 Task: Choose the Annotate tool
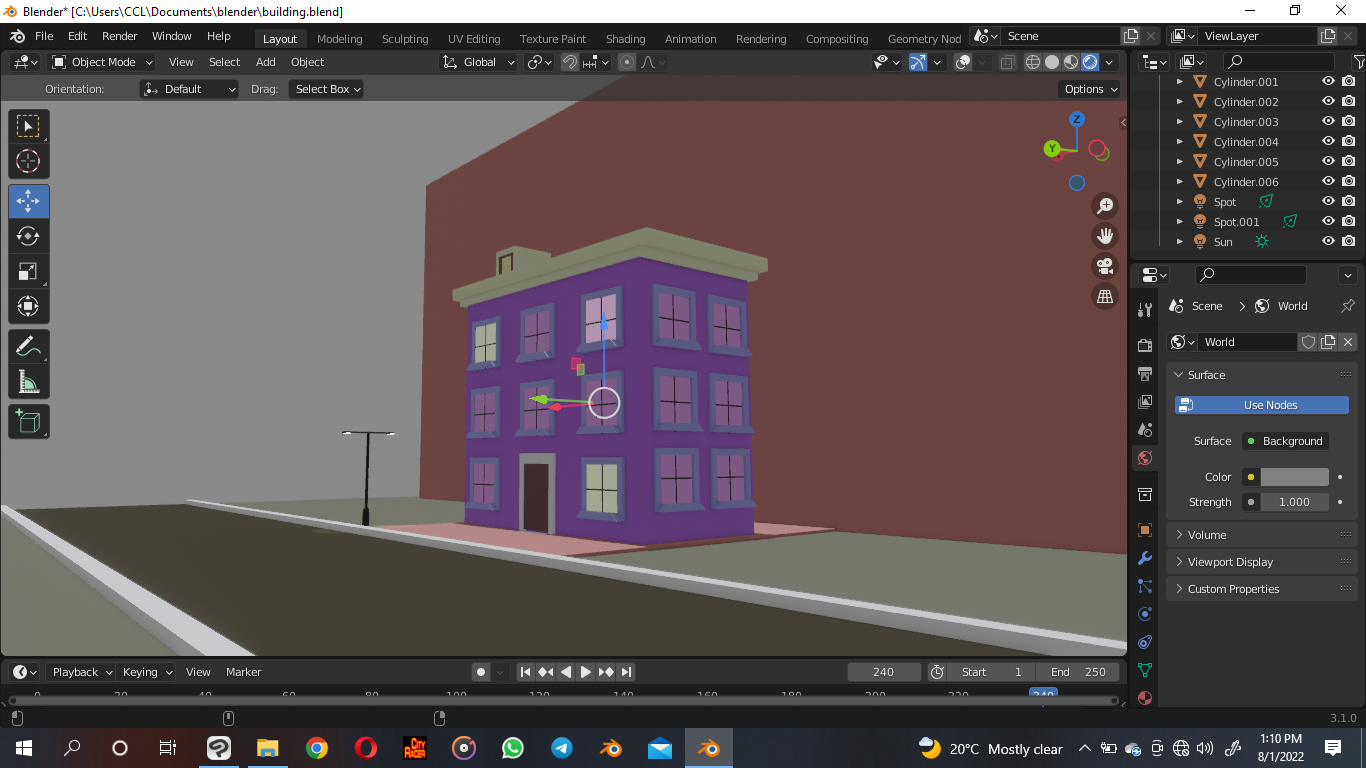tap(29, 347)
